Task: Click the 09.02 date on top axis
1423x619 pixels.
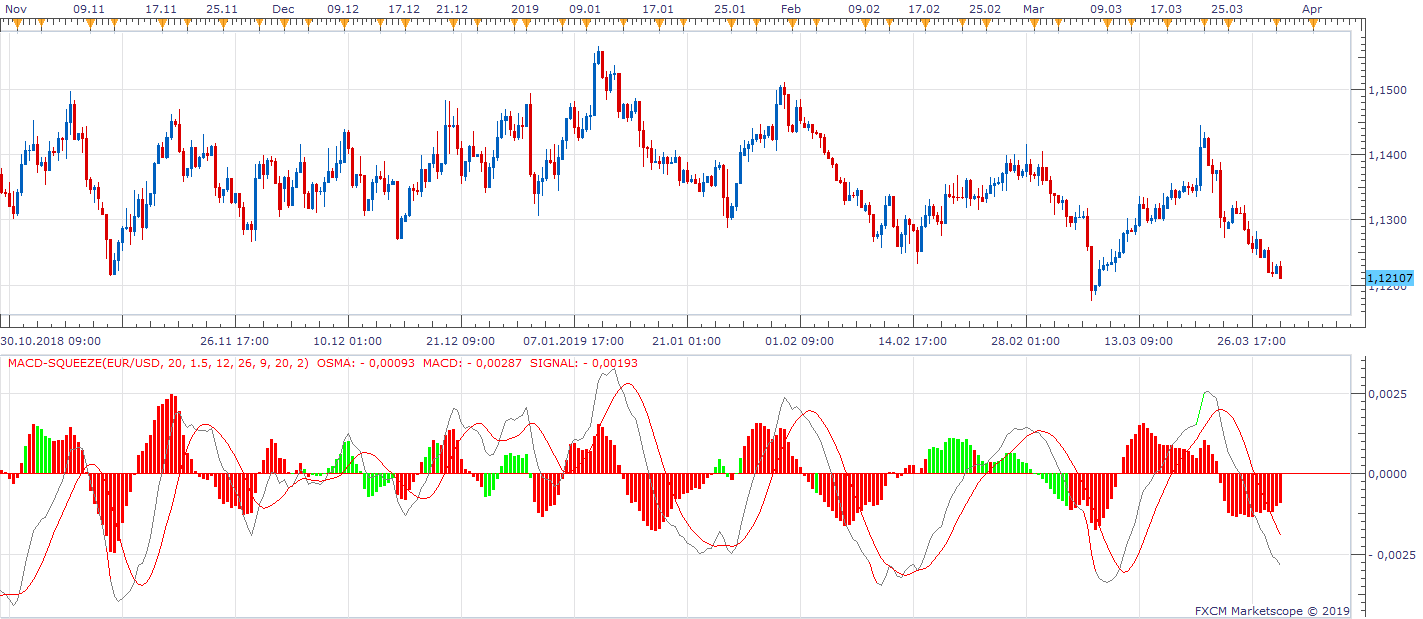Action: (x=864, y=8)
